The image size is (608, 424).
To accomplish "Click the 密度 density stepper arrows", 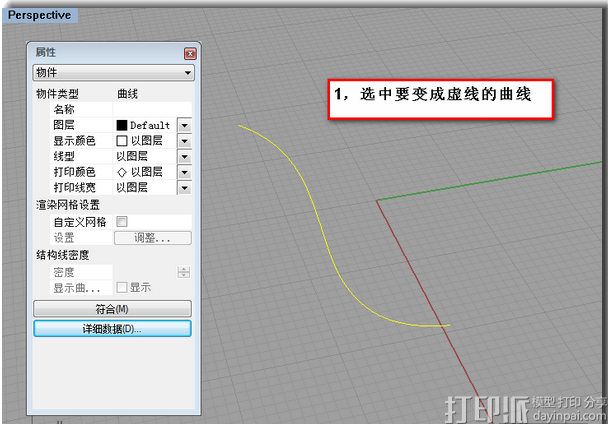I will pos(183,272).
